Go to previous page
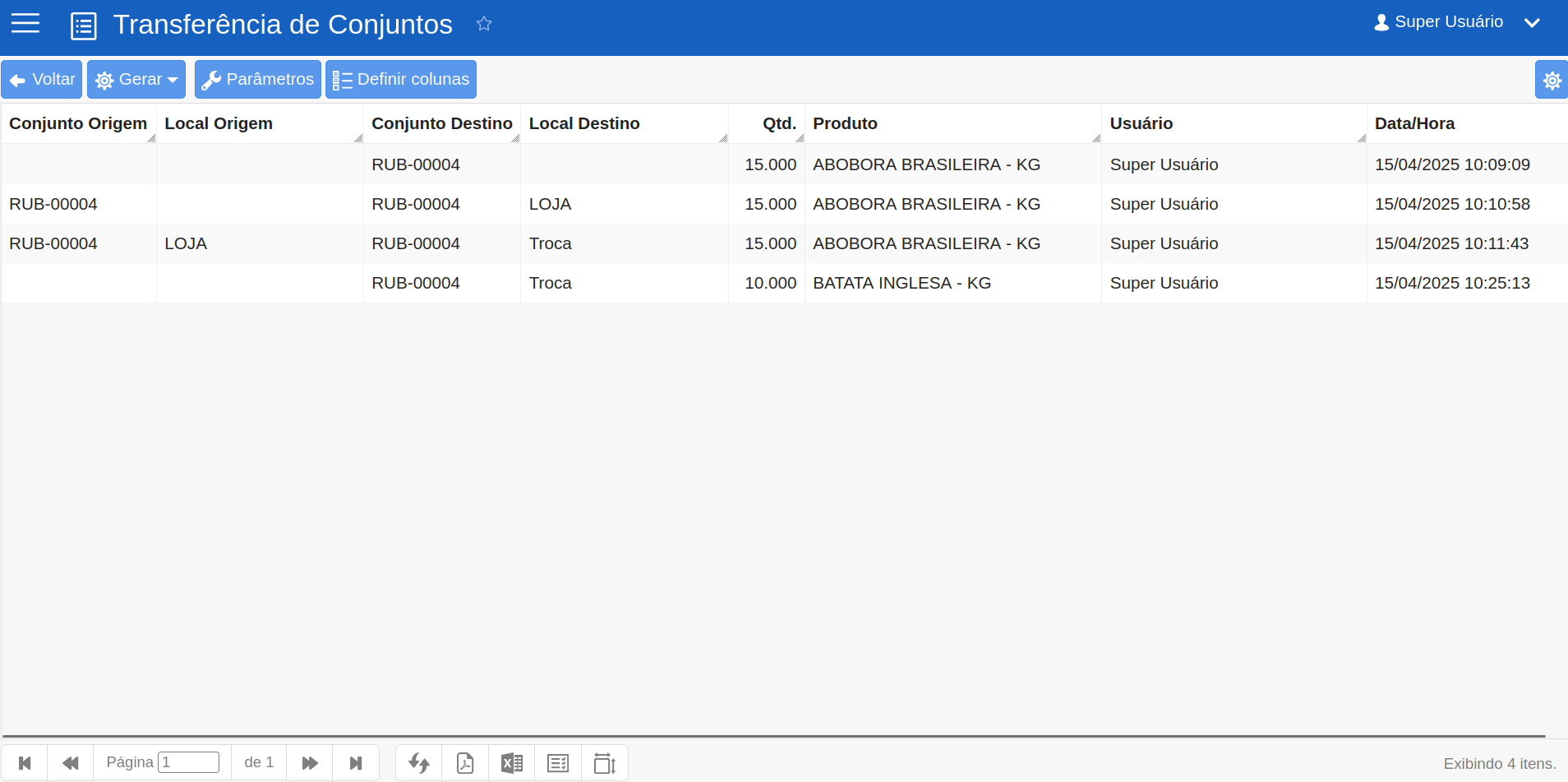This screenshot has width=1568, height=782. click(x=71, y=763)
